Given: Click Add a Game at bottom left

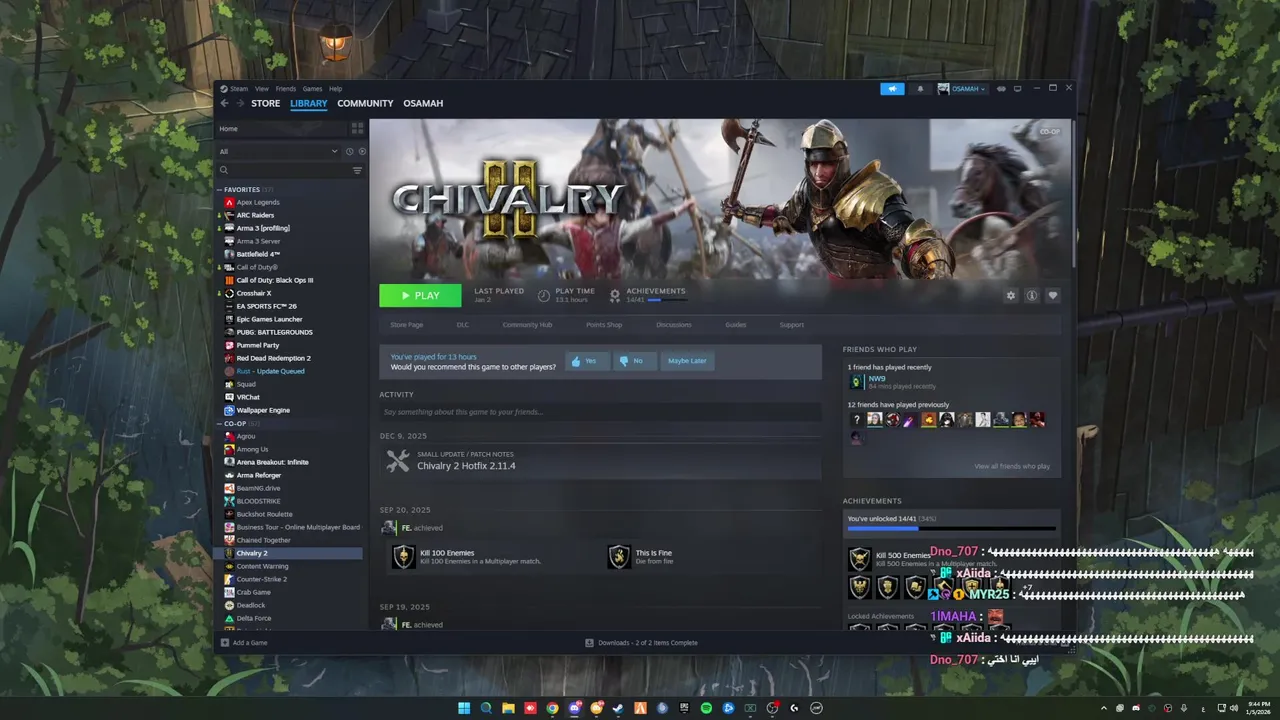Looking at the screenshot, I should [x=244, y=643].
